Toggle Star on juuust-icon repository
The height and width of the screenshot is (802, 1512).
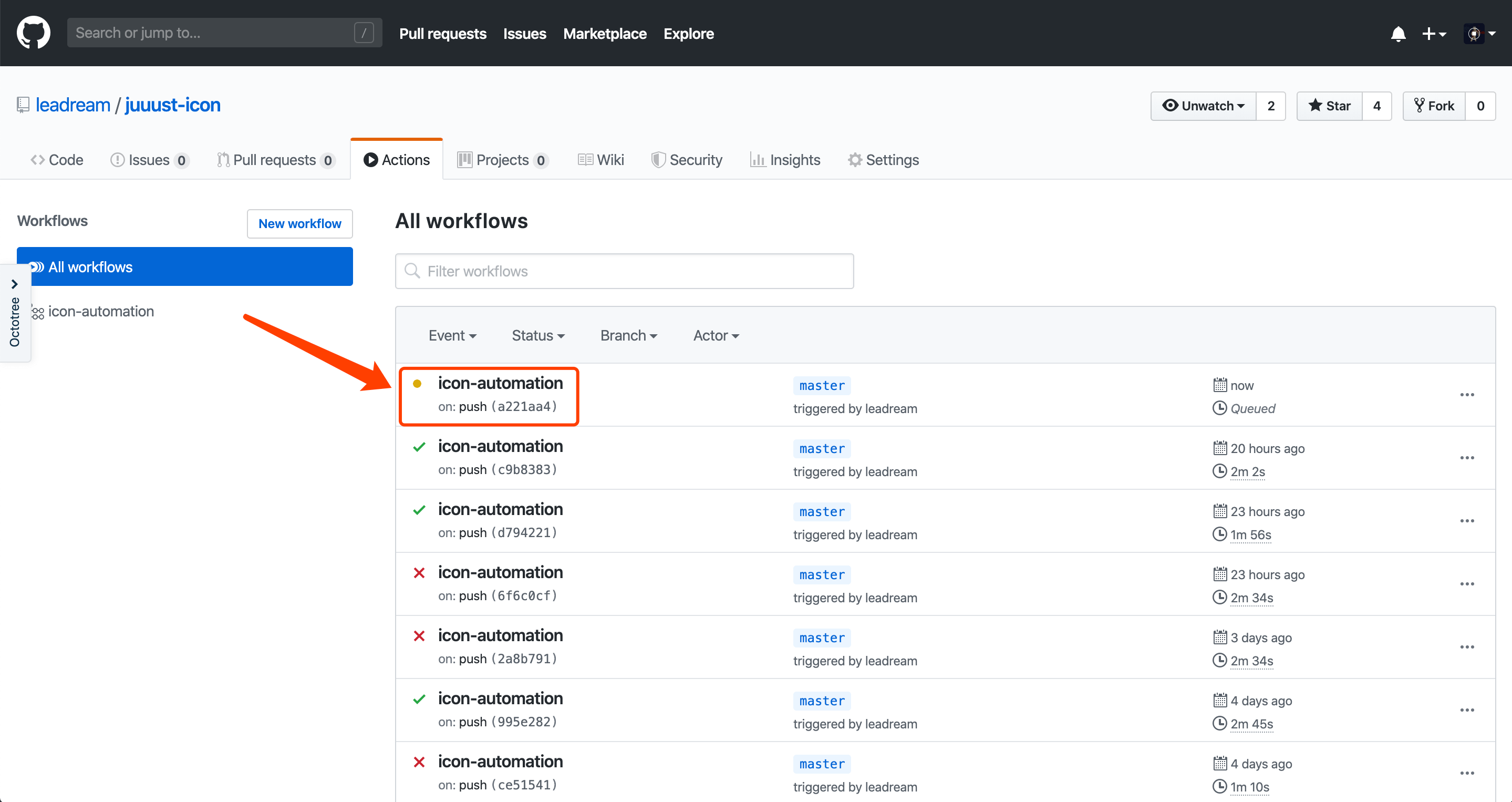1330,104
